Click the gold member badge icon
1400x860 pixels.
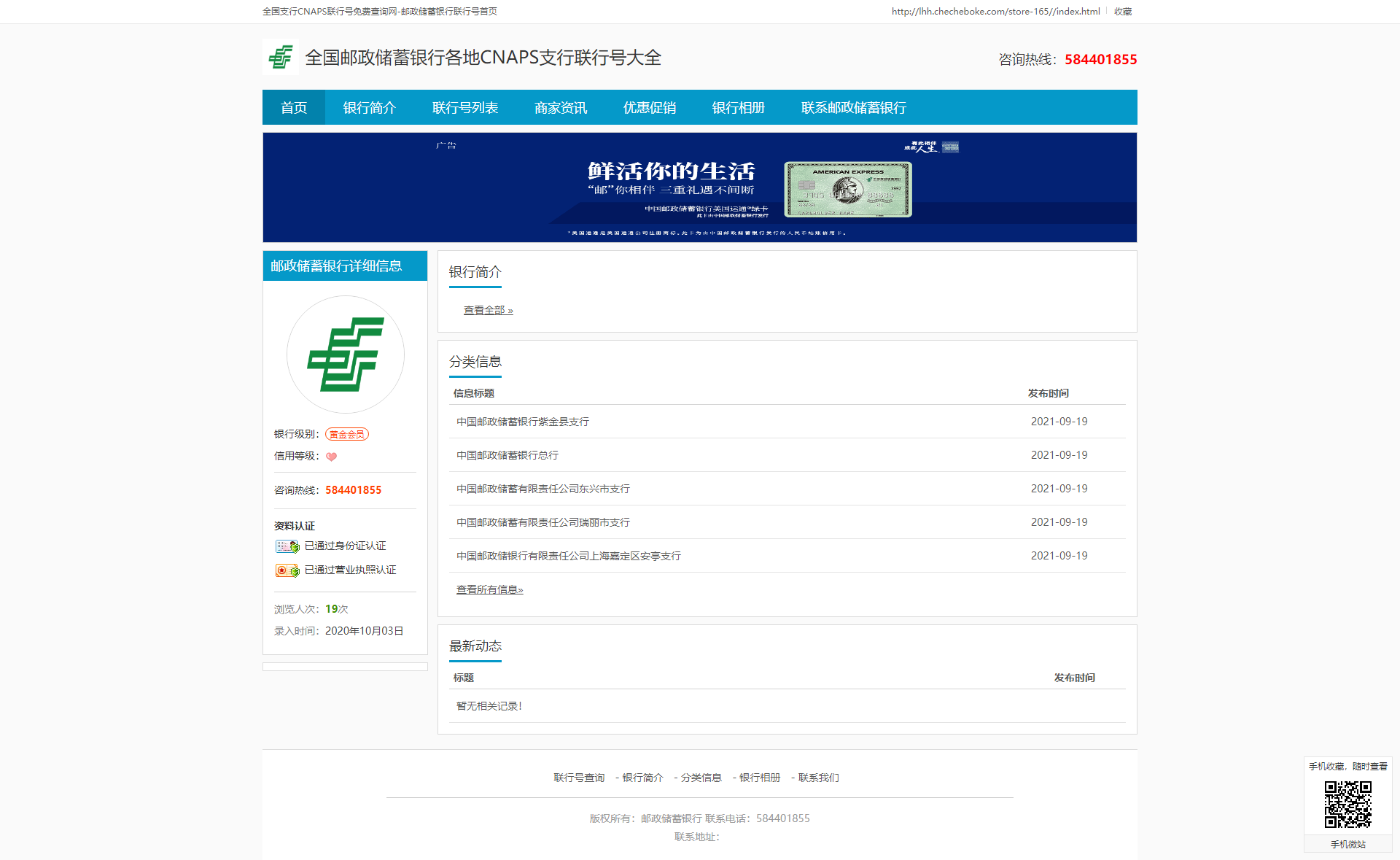[x=347, y=434]
